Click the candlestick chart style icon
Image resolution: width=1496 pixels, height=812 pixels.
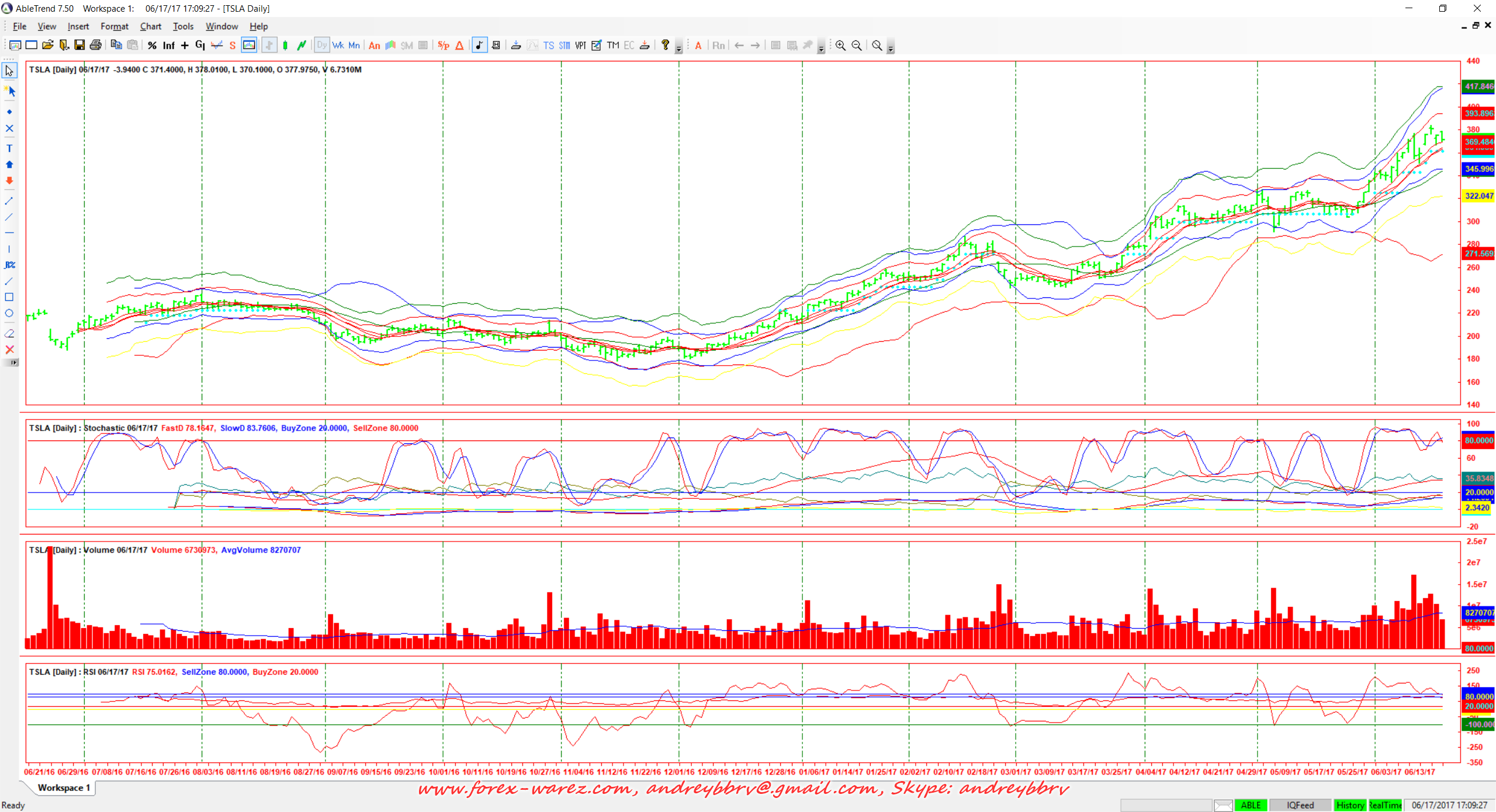coord(285,45)
